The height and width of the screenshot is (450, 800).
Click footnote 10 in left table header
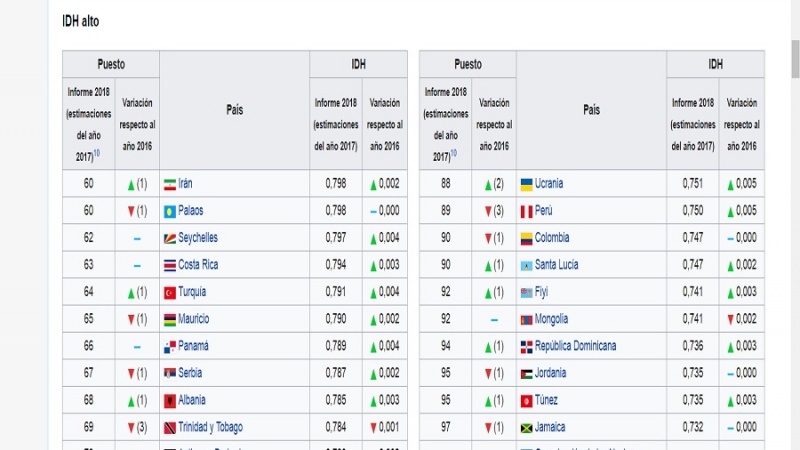pos(98,153)
